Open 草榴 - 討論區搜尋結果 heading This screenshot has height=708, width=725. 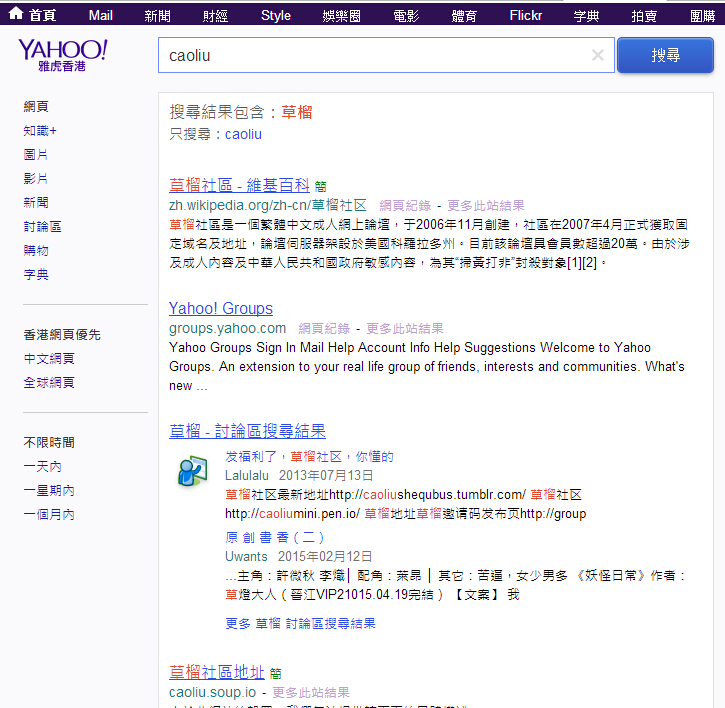click(247, 431)
